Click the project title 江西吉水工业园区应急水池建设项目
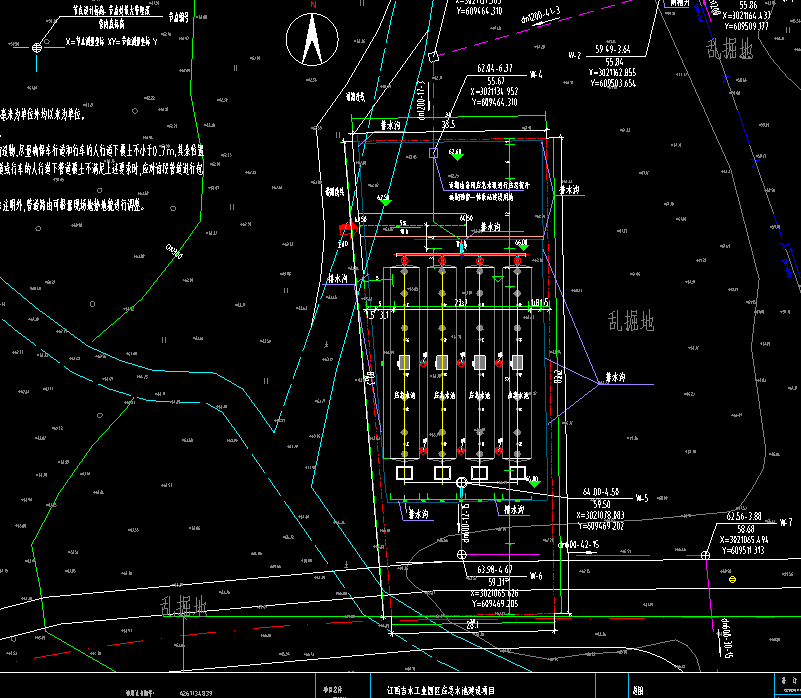801x698 pixels. point(441,690)
